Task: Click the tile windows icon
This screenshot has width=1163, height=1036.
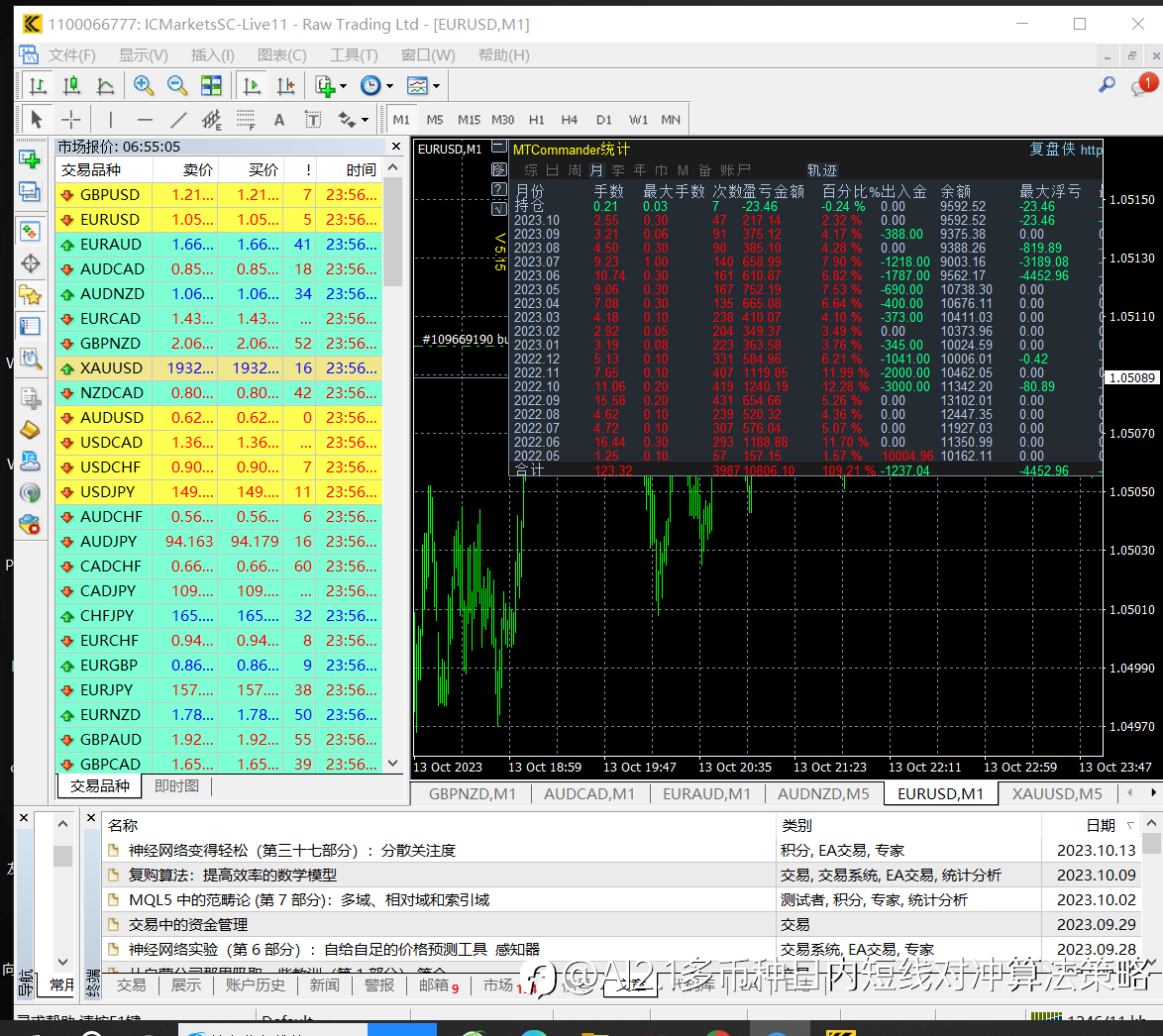Action: [211, 86]
